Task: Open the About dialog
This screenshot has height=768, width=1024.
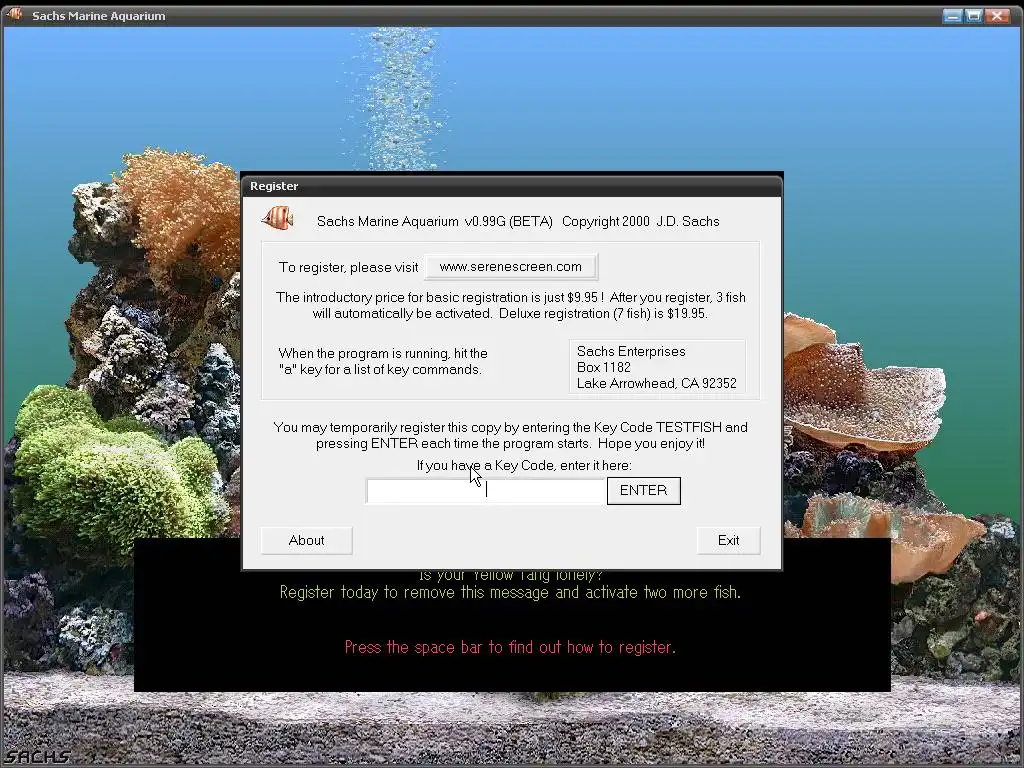Action: pos(306,540)
